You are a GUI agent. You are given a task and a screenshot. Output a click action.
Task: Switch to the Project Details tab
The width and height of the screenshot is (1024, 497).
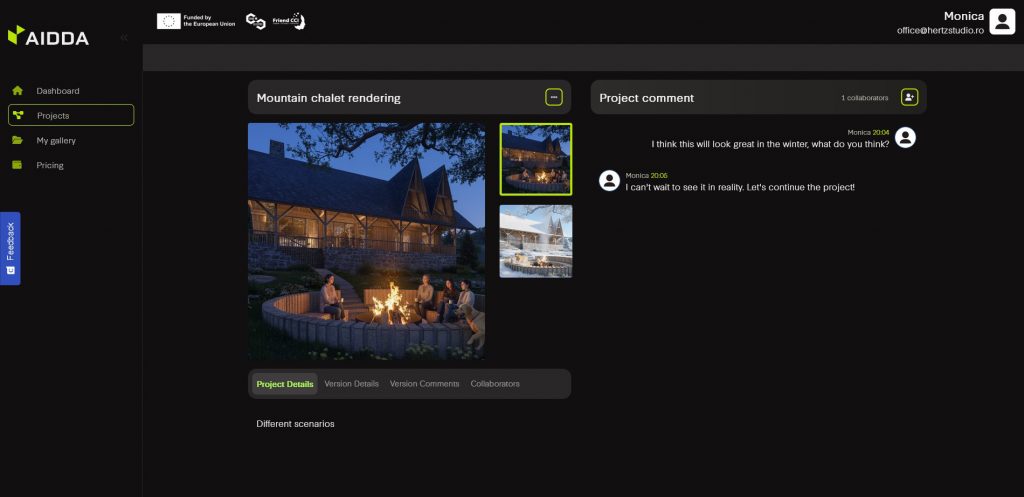point(284,384)
